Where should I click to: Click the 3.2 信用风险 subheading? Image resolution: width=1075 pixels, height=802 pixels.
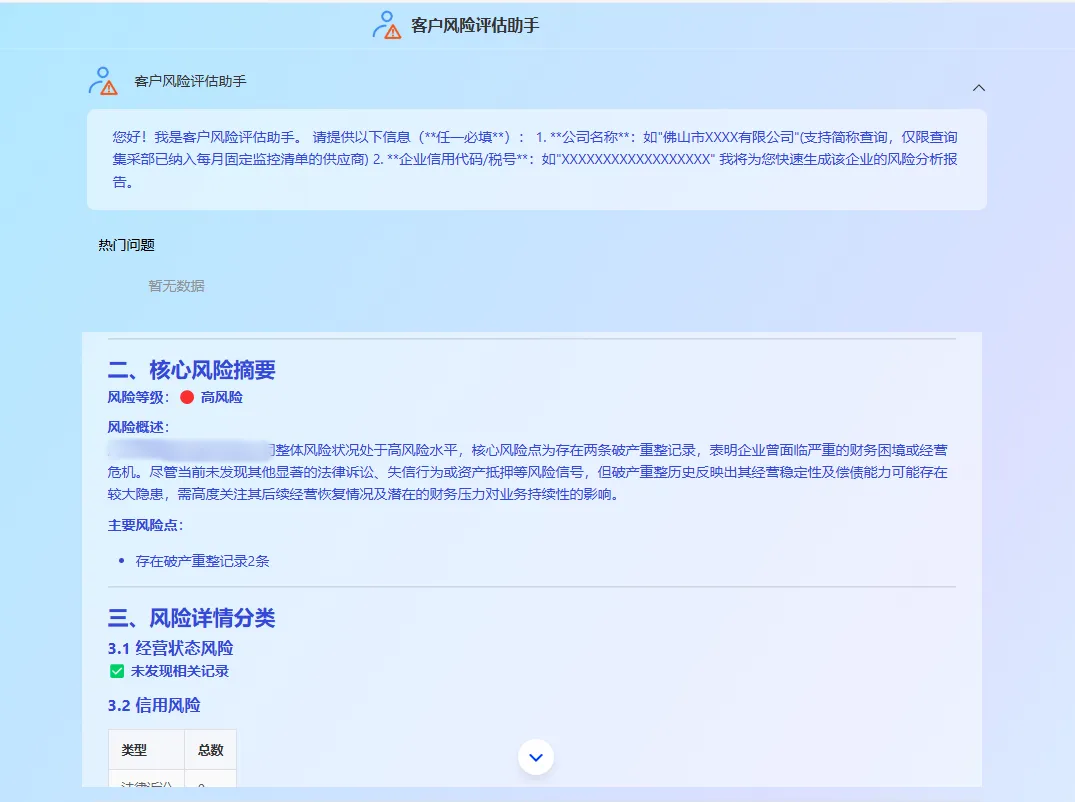coord(154,705)
